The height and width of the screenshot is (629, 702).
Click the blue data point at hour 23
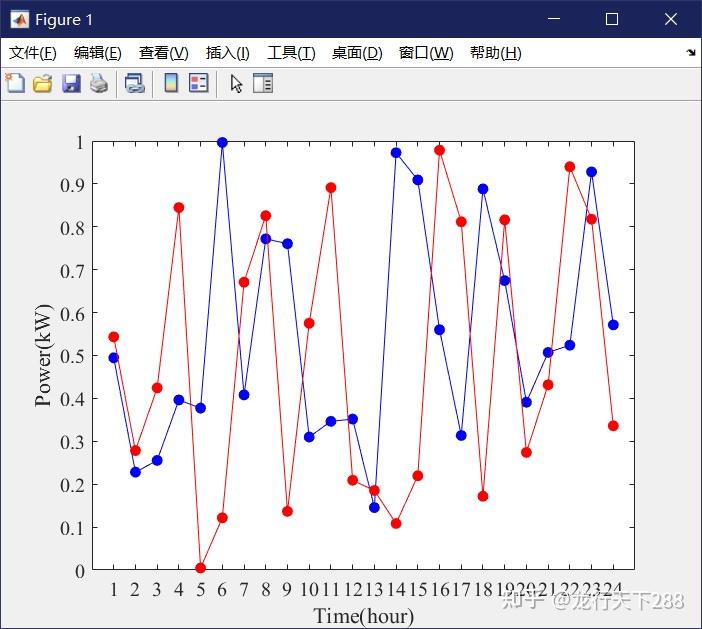591,172
